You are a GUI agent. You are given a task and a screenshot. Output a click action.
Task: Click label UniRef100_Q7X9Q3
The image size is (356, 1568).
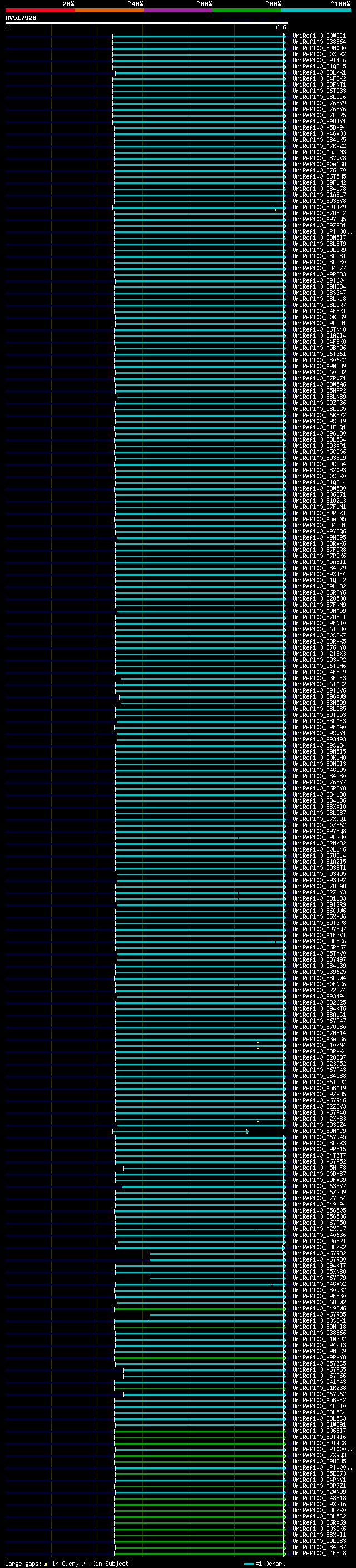coord(319,1456)
